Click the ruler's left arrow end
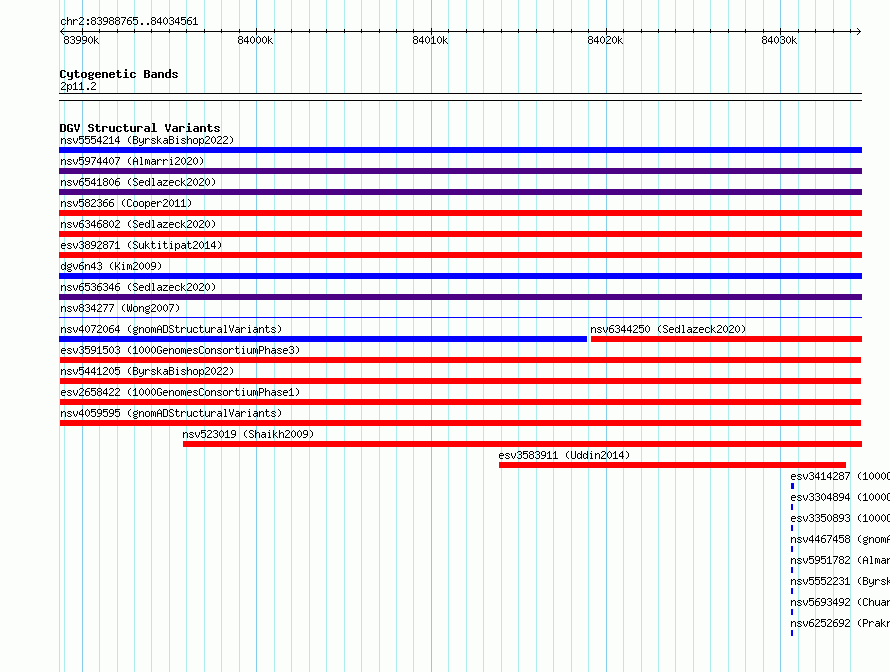Screen dimensions: 890x672 pyautogui.click(x=62, y=32)
